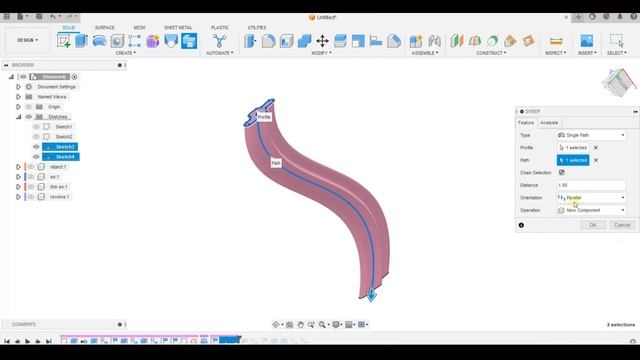Toggle visibility of revolve 1 component
Image resolution: width=640 pixels, height=360 pixels.
coord(31,197)
